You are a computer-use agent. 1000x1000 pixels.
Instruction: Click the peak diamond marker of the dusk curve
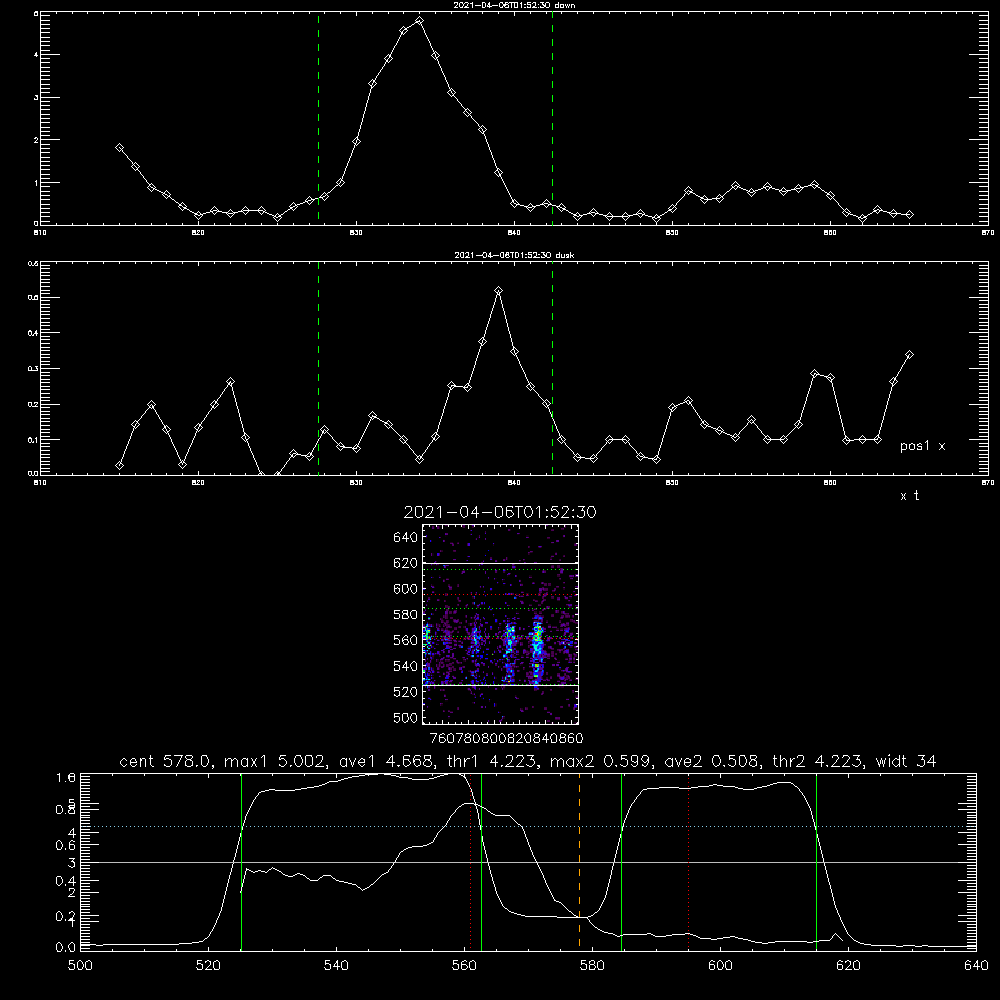click(x=499, y=291)
